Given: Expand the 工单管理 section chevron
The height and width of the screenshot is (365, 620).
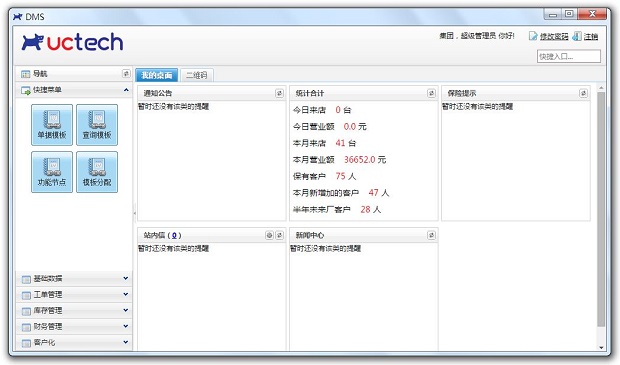Looking at the screenshot, I should 126,294.
